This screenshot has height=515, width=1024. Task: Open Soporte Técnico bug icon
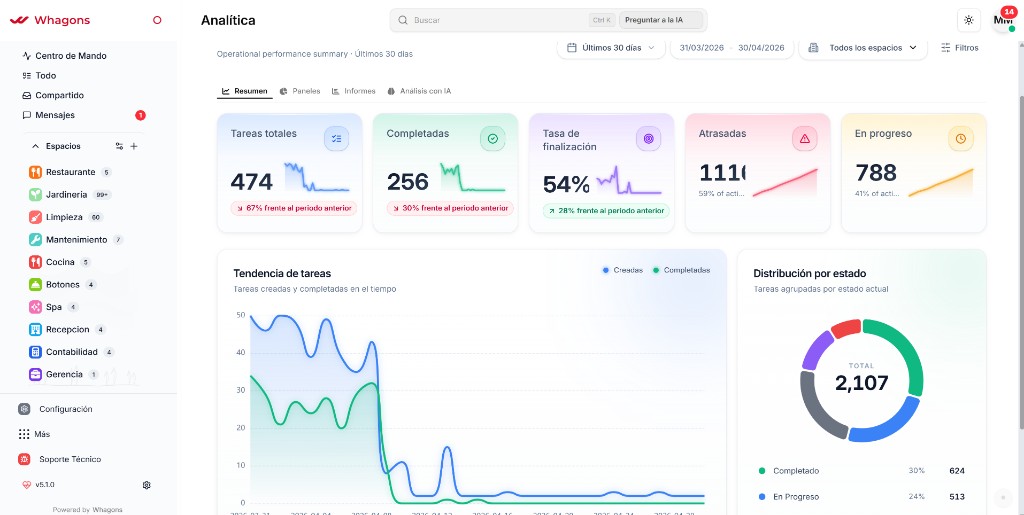pos(24,460)
